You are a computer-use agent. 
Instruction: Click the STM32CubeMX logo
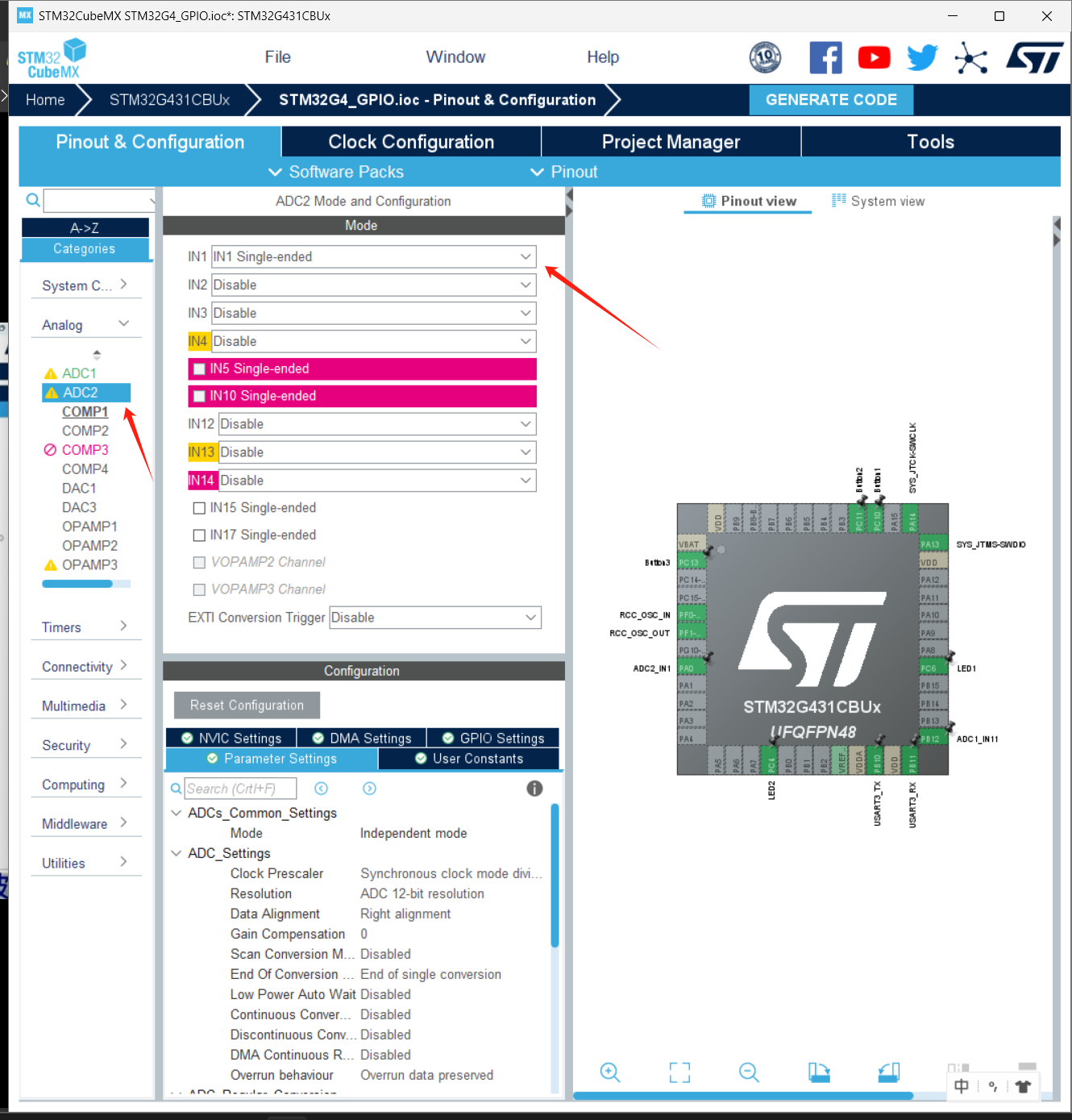52,58
